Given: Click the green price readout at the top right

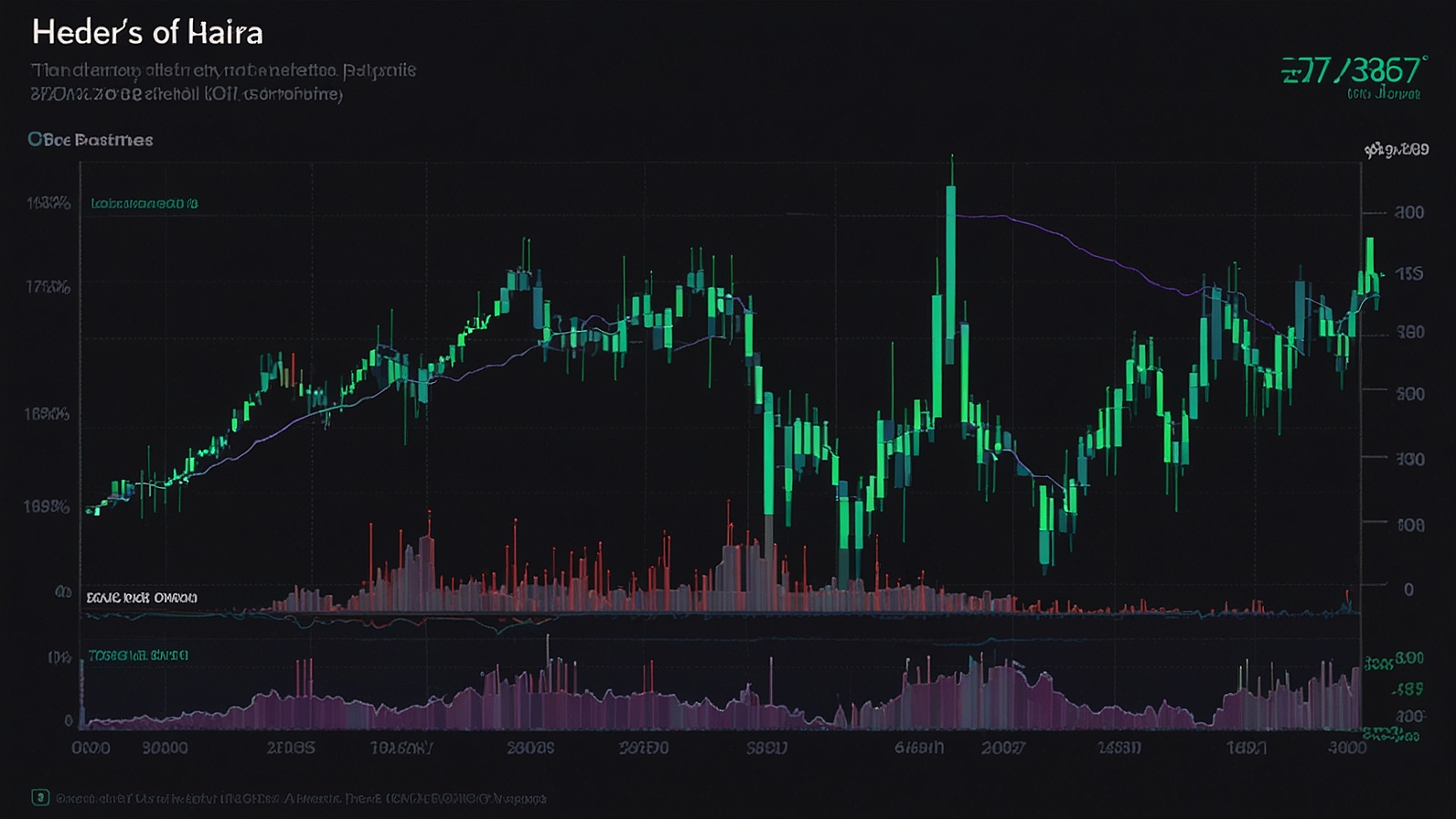Looking at the screenshot, I should pyautogui.click(x=1354, y=70).
